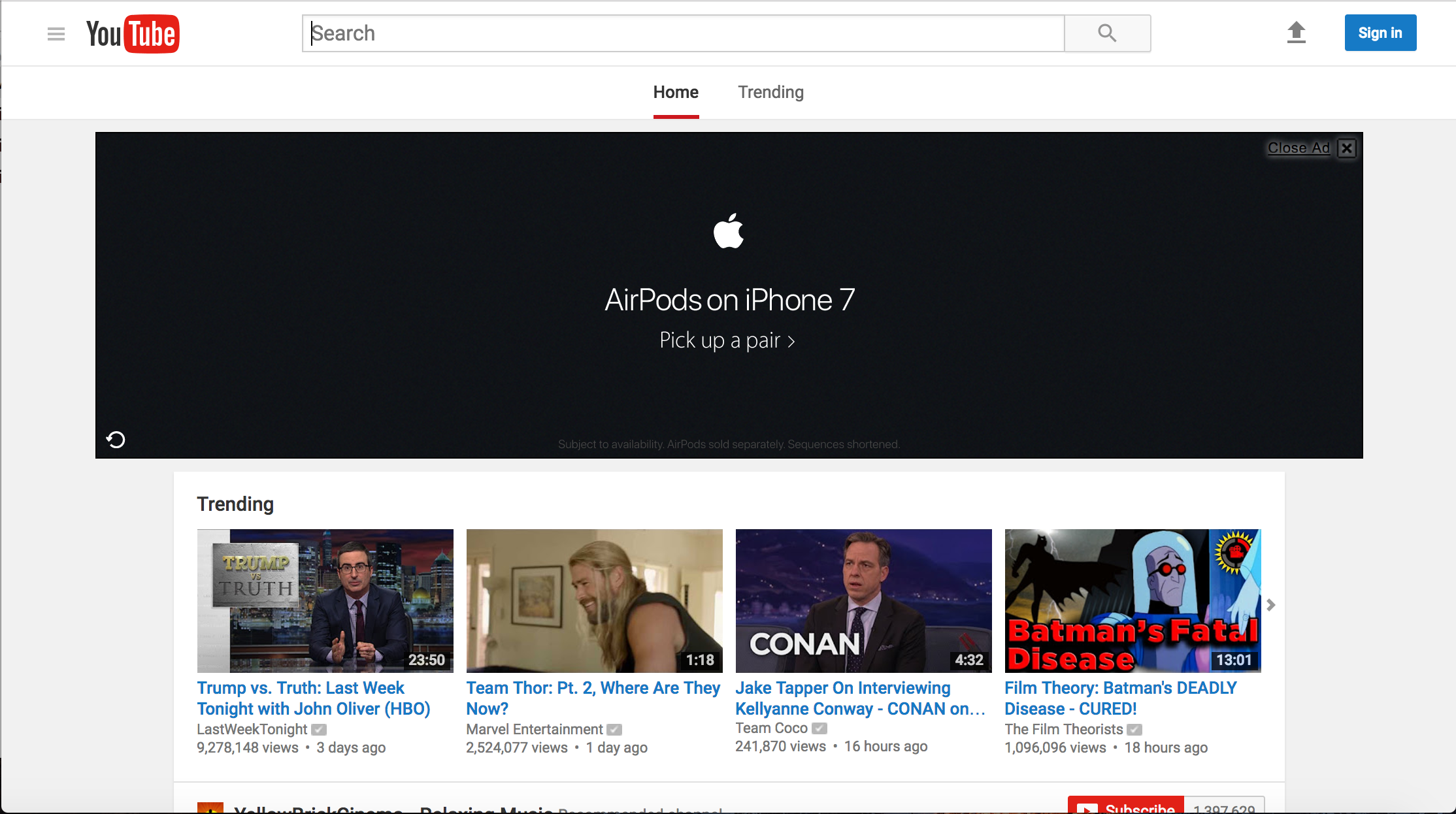Image resolution: width=1456 pixels, height=814 pixels.
Task: Click Trump vs. Truth video title
Action: 314,698
